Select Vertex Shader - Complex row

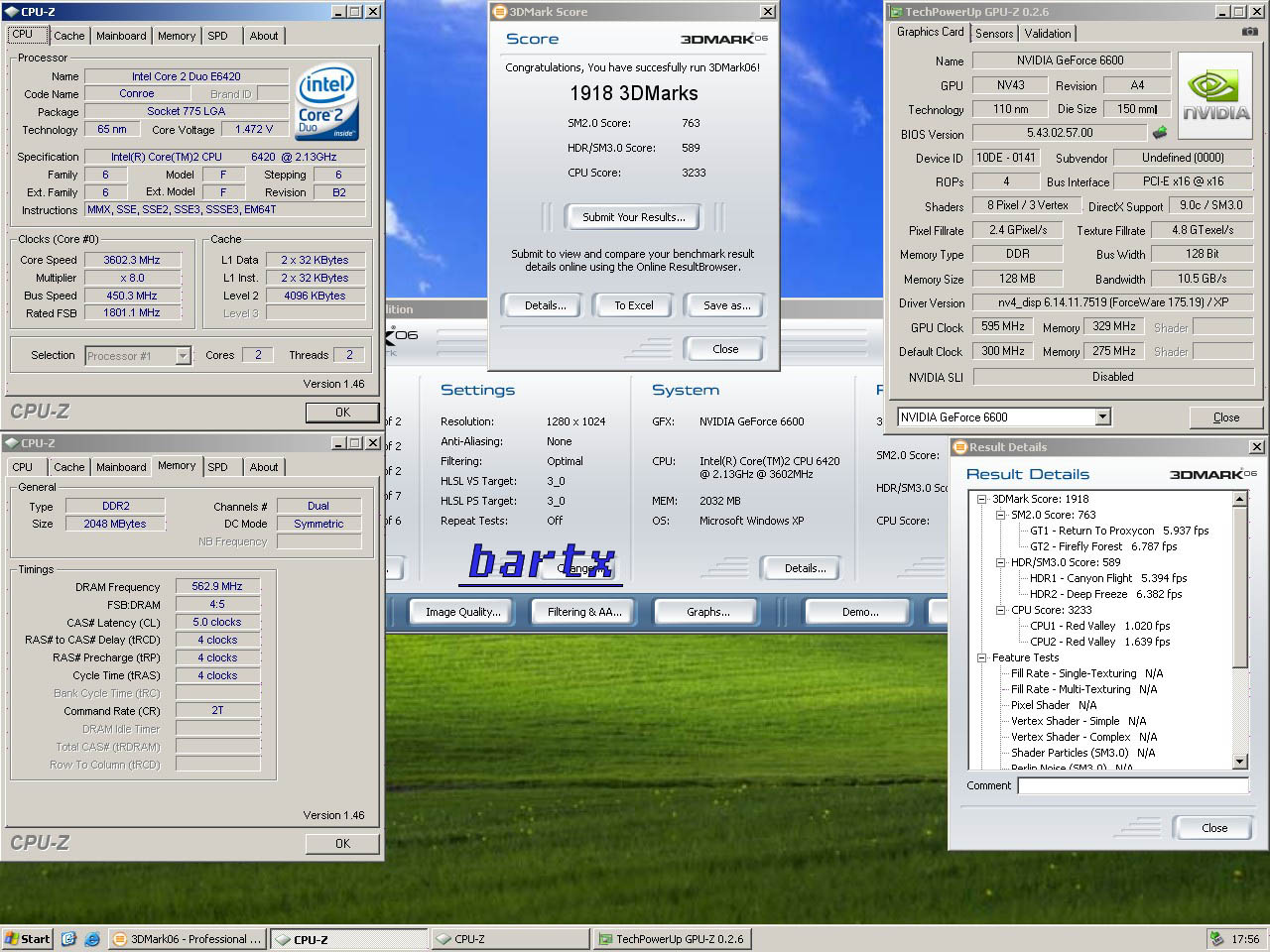tap(1083, 737)
